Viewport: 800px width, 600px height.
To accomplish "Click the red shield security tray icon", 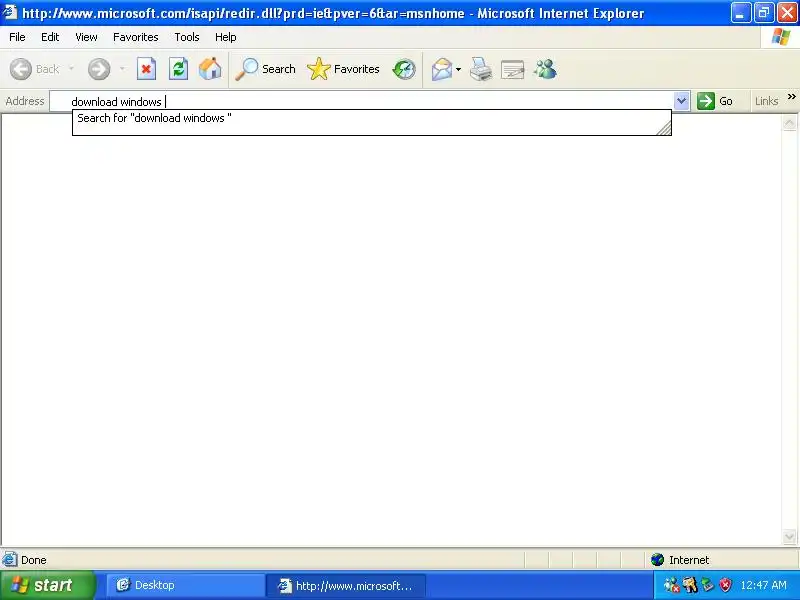I will pyautogui.click(x=725, y=585).
